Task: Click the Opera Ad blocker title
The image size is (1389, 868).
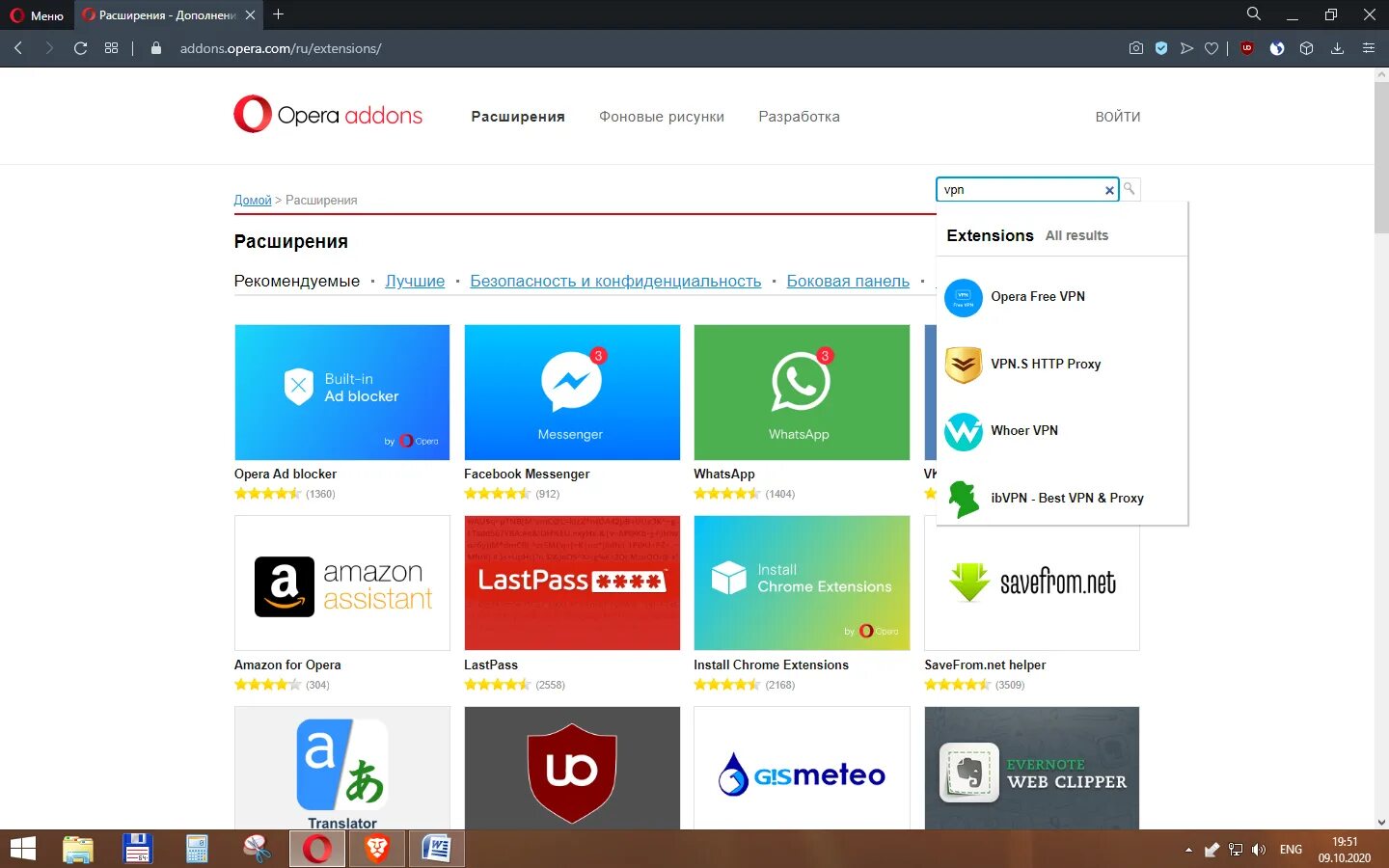Action: click(286, 474)
